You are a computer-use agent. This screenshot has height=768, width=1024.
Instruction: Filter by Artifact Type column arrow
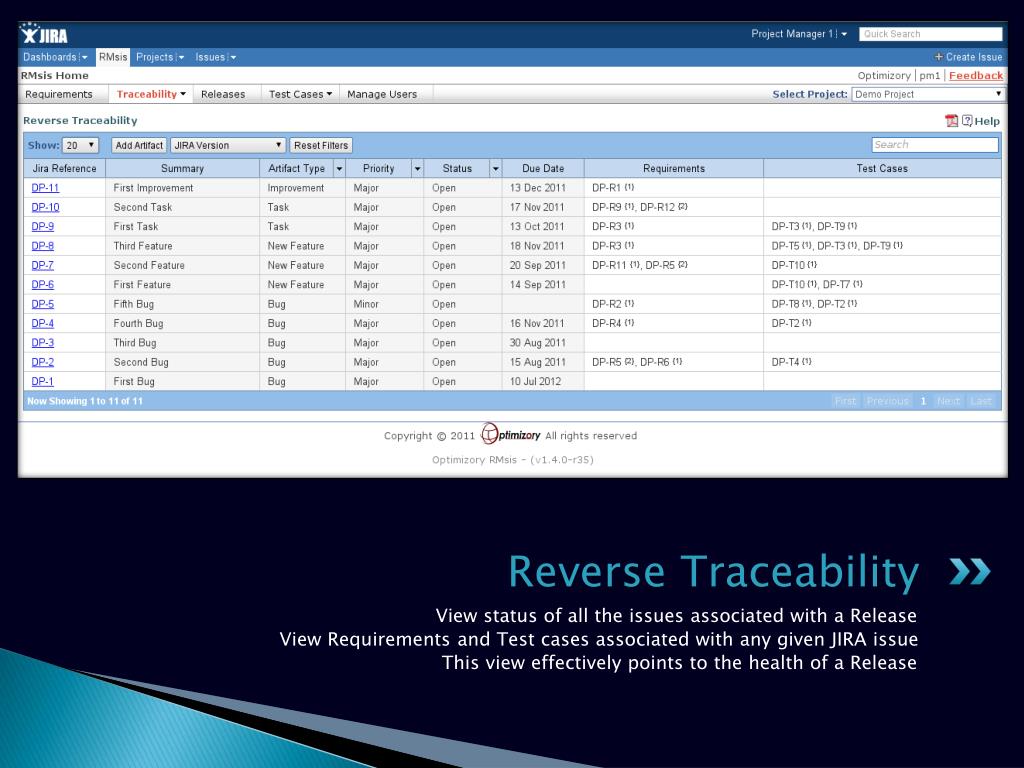339,168
